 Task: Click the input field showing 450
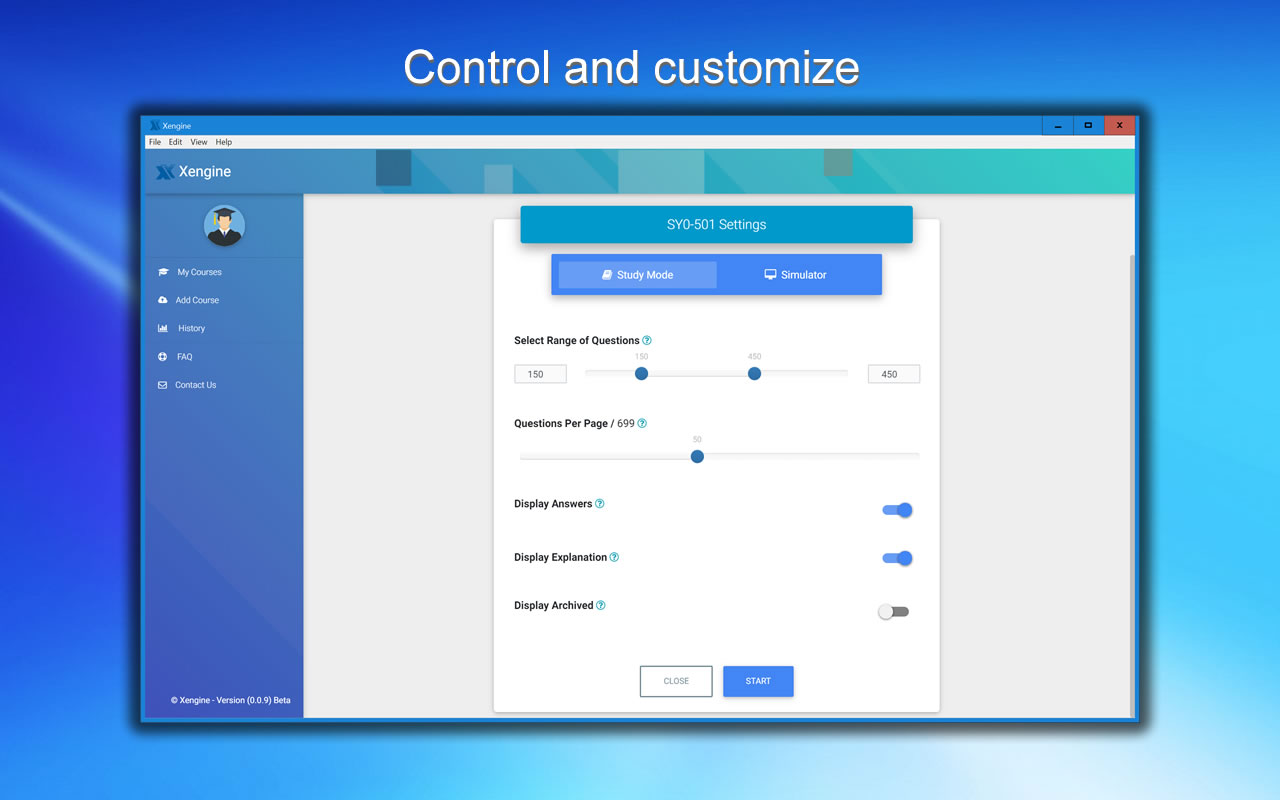point(893,373)
